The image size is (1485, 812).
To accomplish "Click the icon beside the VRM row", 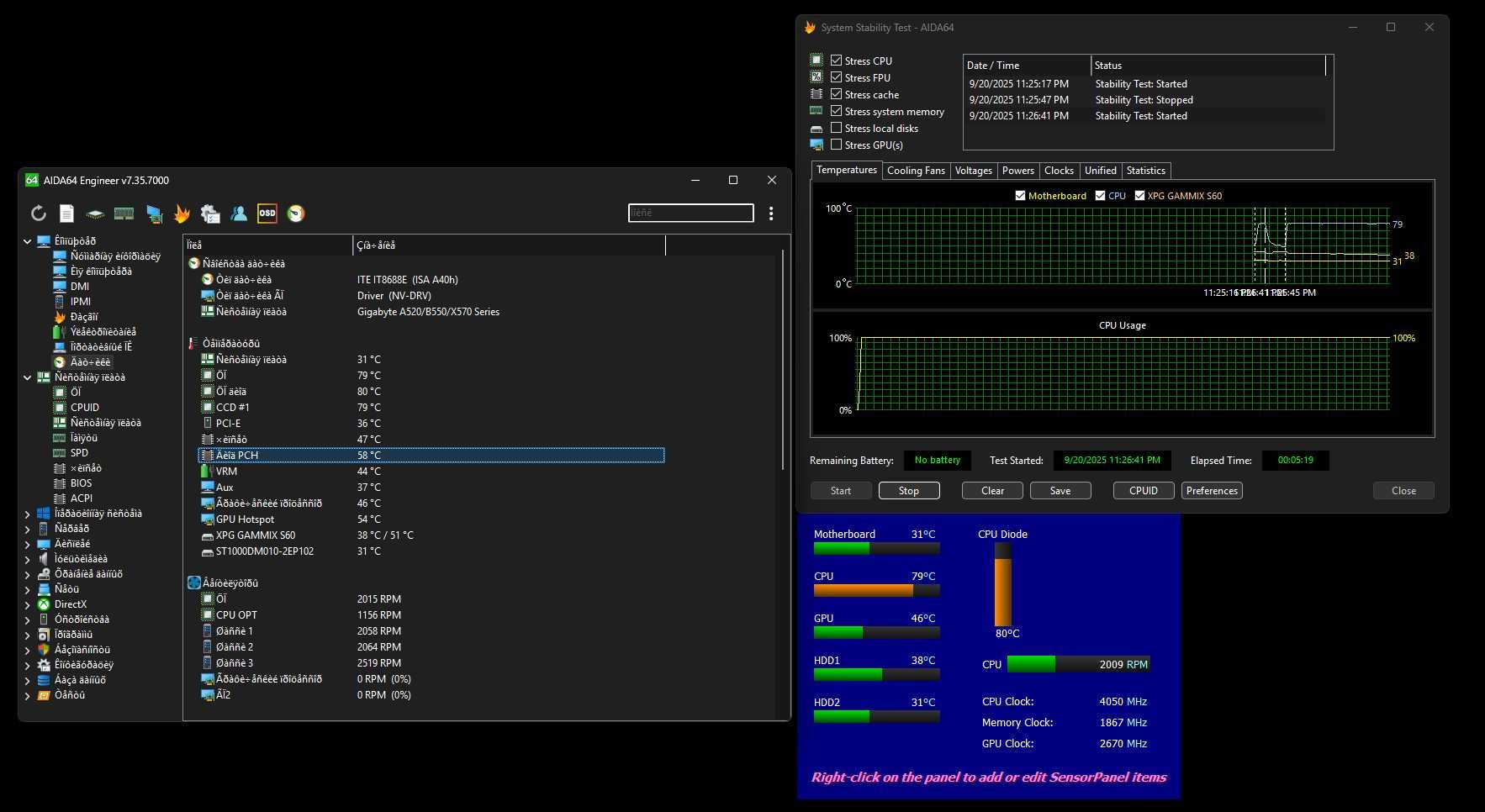I will click(207, 471).
